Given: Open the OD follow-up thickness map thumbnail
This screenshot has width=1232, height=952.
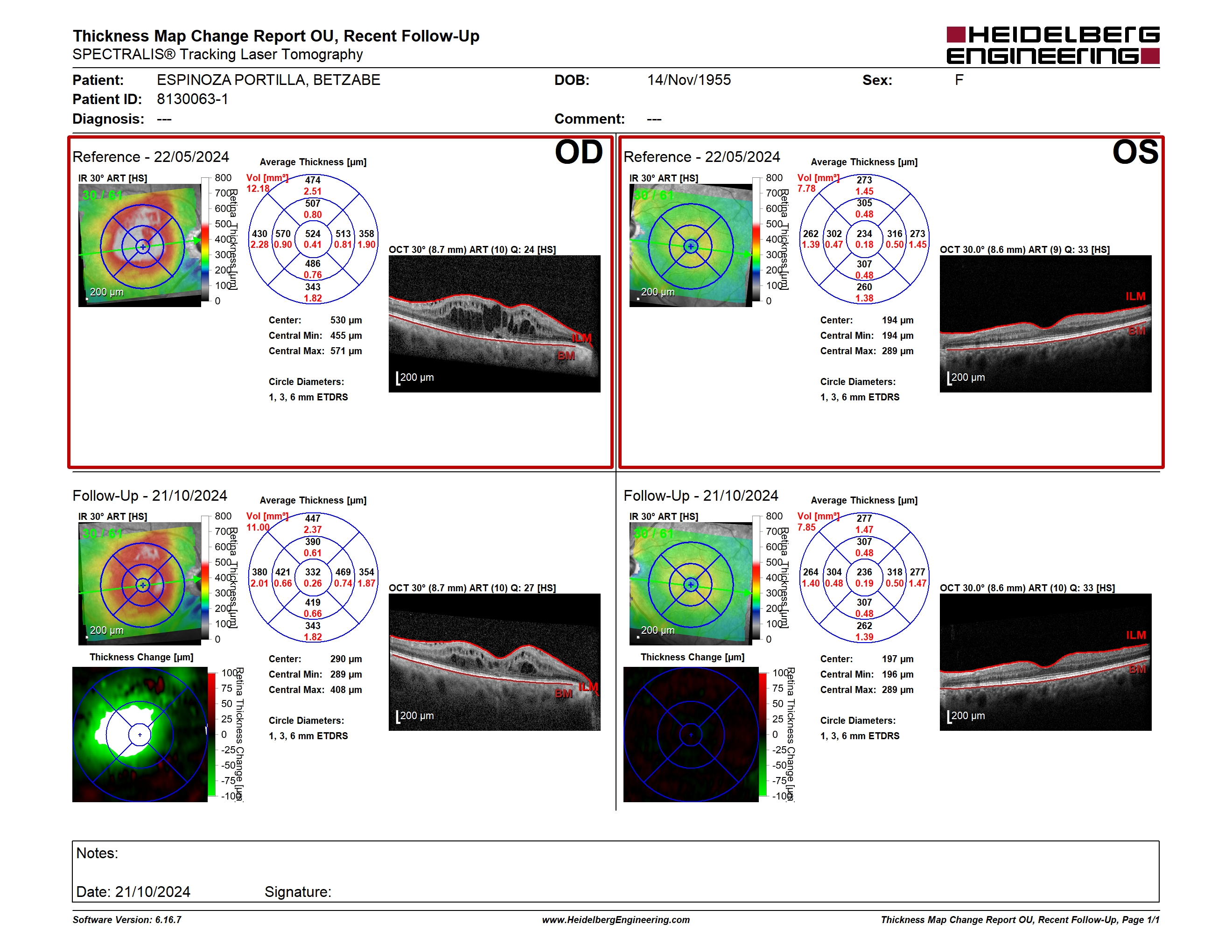Looking at the screenshot, I should click(140, 584).
